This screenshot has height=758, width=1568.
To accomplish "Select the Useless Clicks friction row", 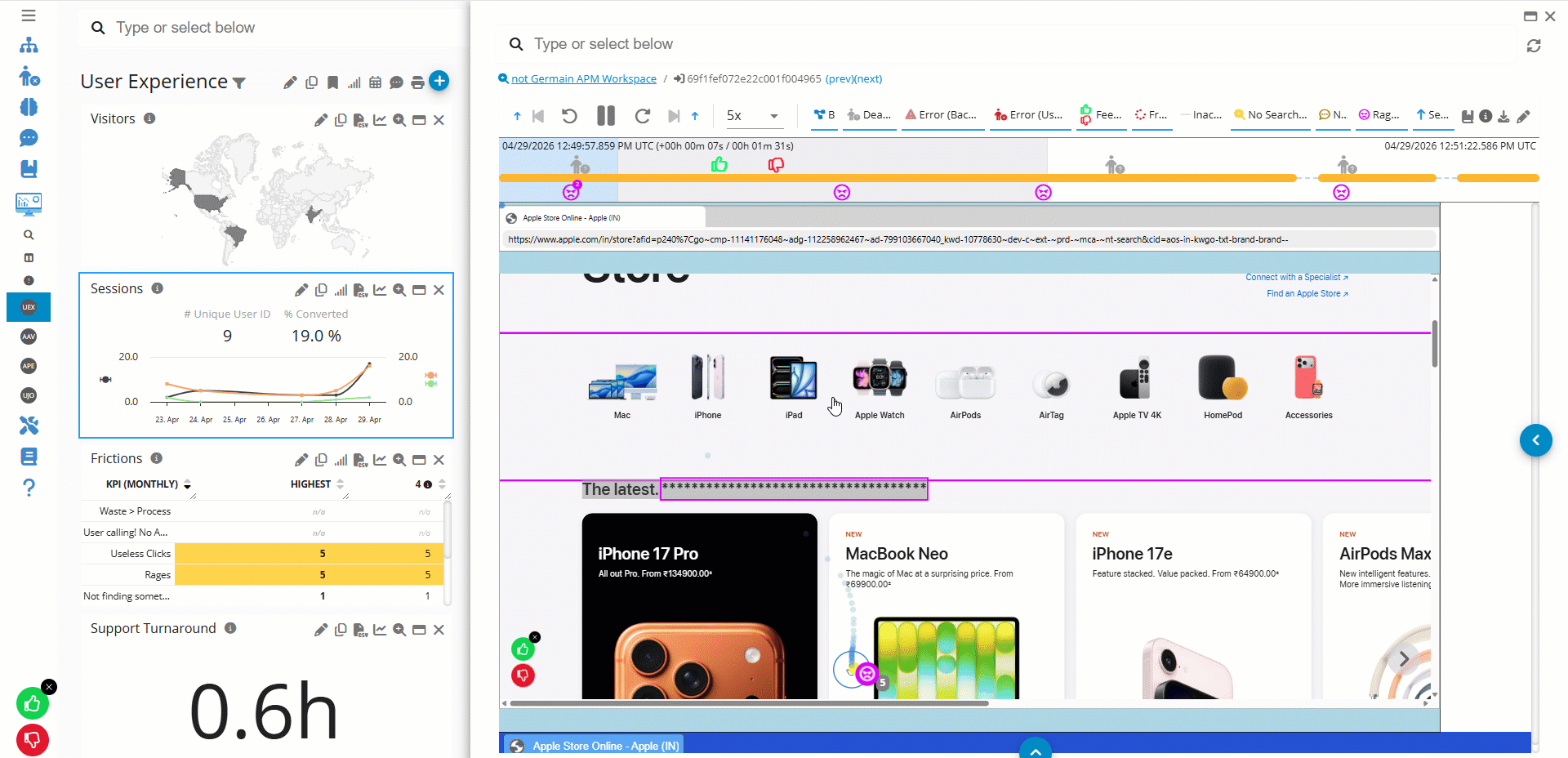I will click(x=262, y=554).
